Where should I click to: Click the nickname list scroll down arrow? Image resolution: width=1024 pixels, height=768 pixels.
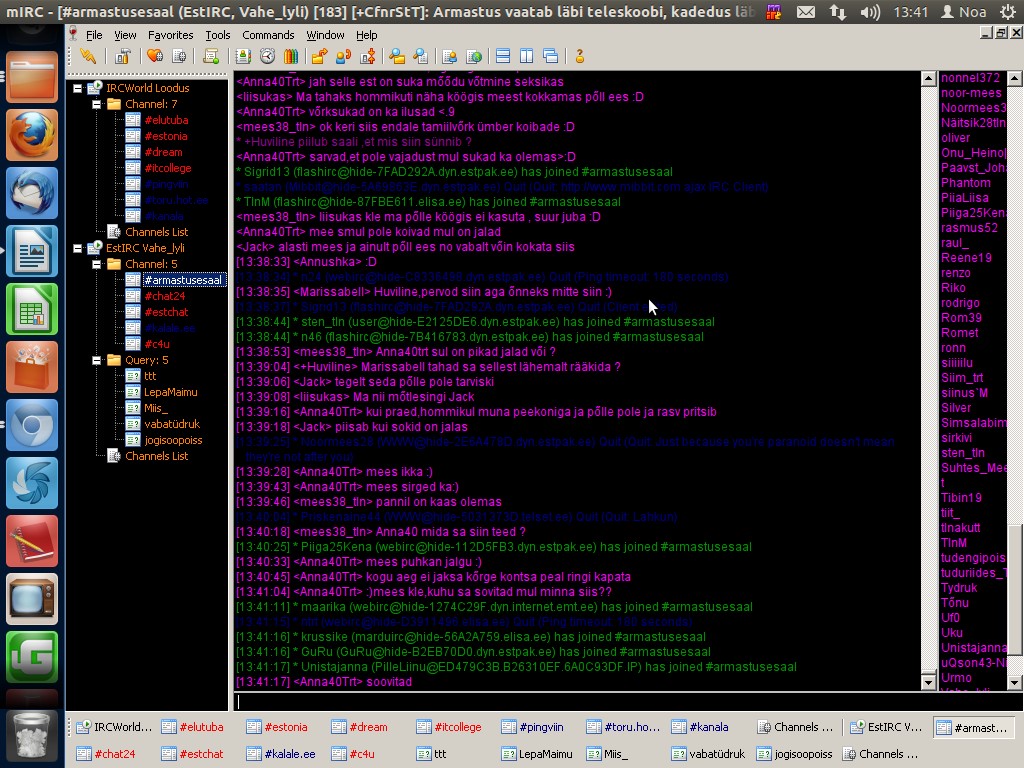click(1014, 682)
